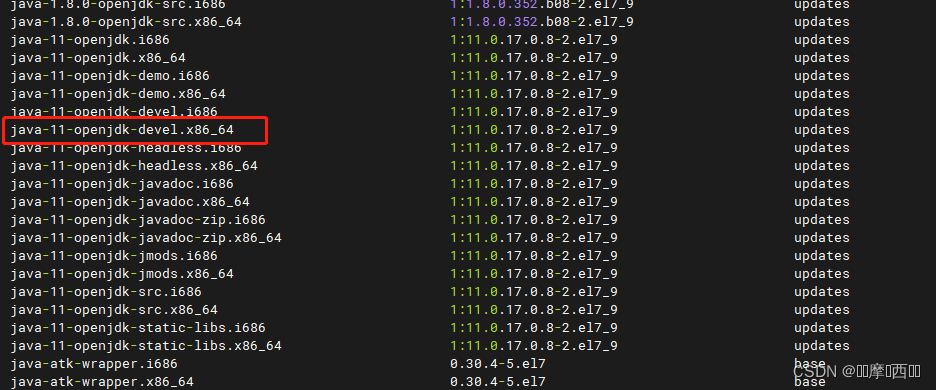
Task: Select version 0.30.4-5.el7 of java-atk-wrapper.x86_64
Action: [x=498, y=382]
